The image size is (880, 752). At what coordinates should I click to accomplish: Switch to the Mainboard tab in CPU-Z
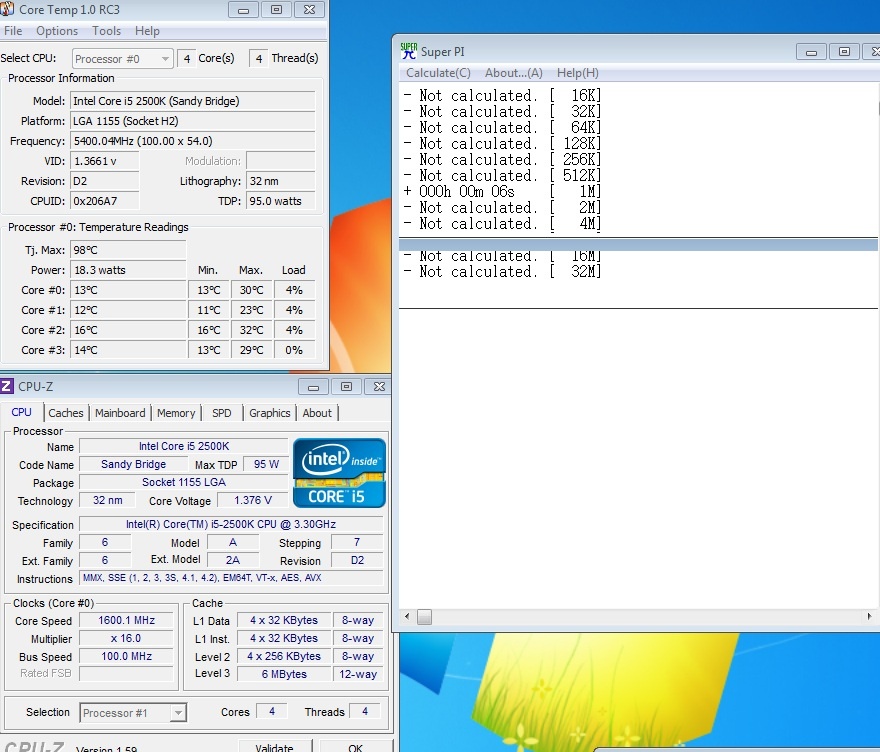coord(120,413)
